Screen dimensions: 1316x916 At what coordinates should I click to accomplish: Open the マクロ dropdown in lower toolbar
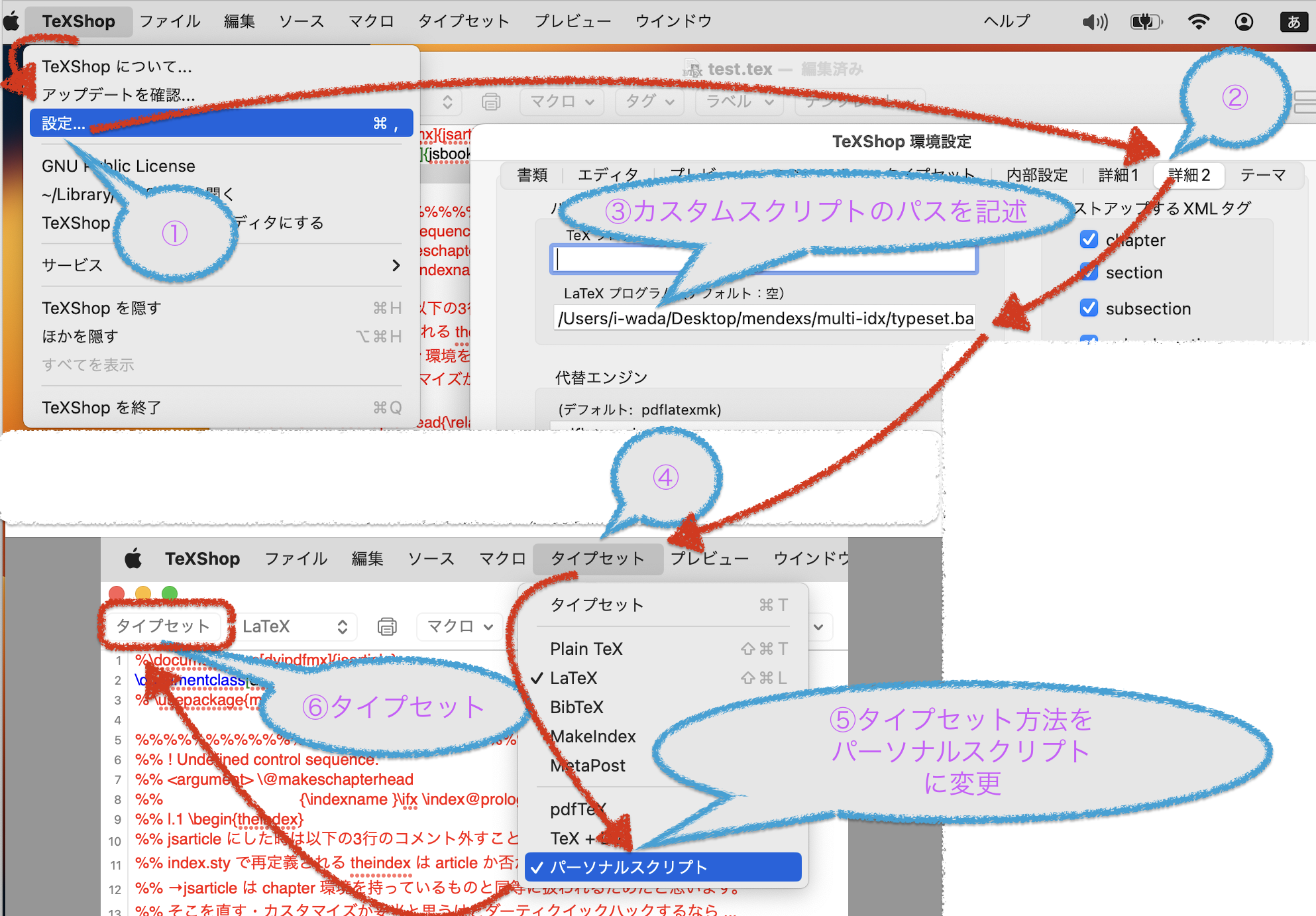[461, 626]
